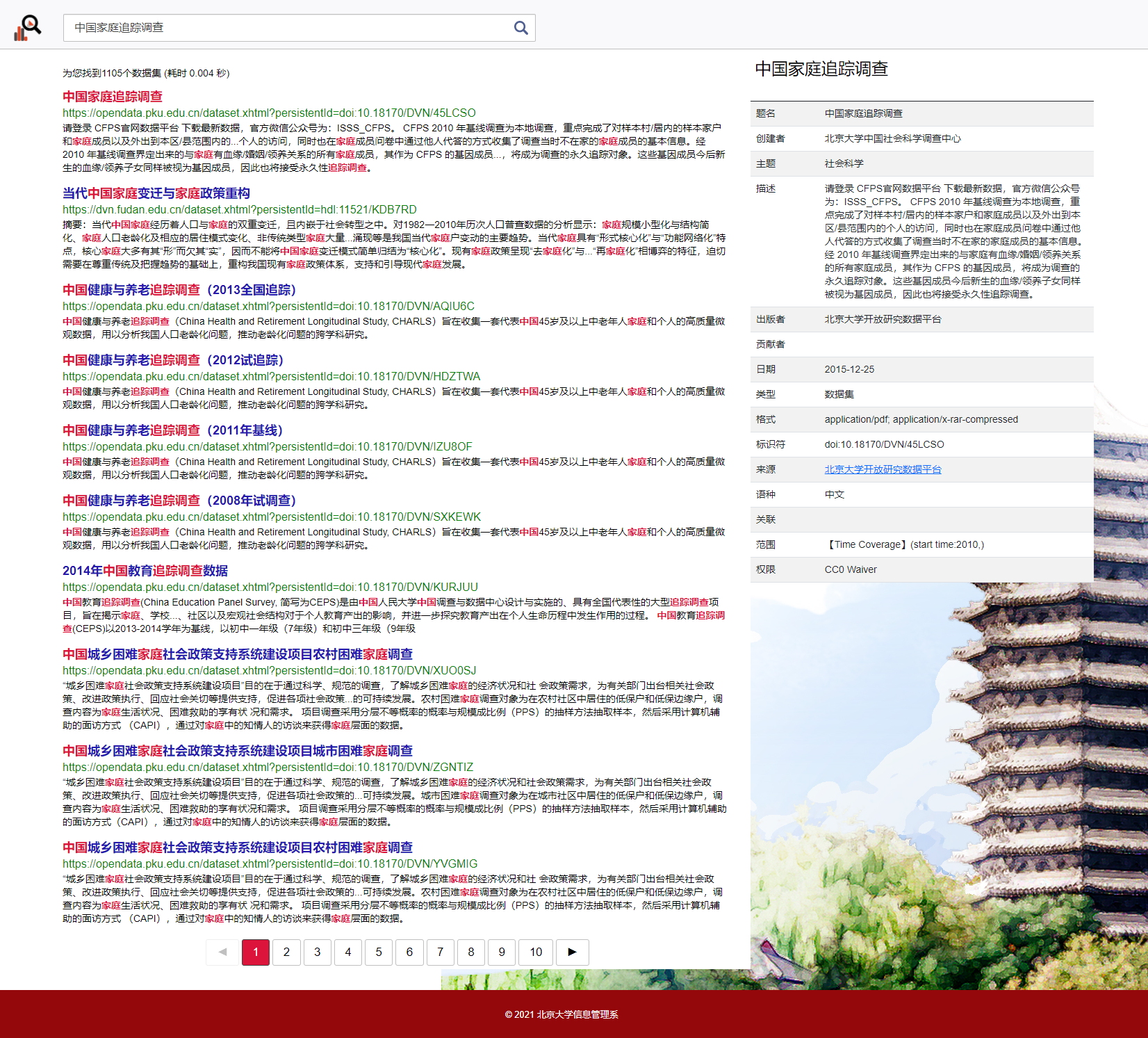Open 2014年中国教育追踪调查数据 result
This screenshot has width=1148, height=1038.
tap(145, 571)
